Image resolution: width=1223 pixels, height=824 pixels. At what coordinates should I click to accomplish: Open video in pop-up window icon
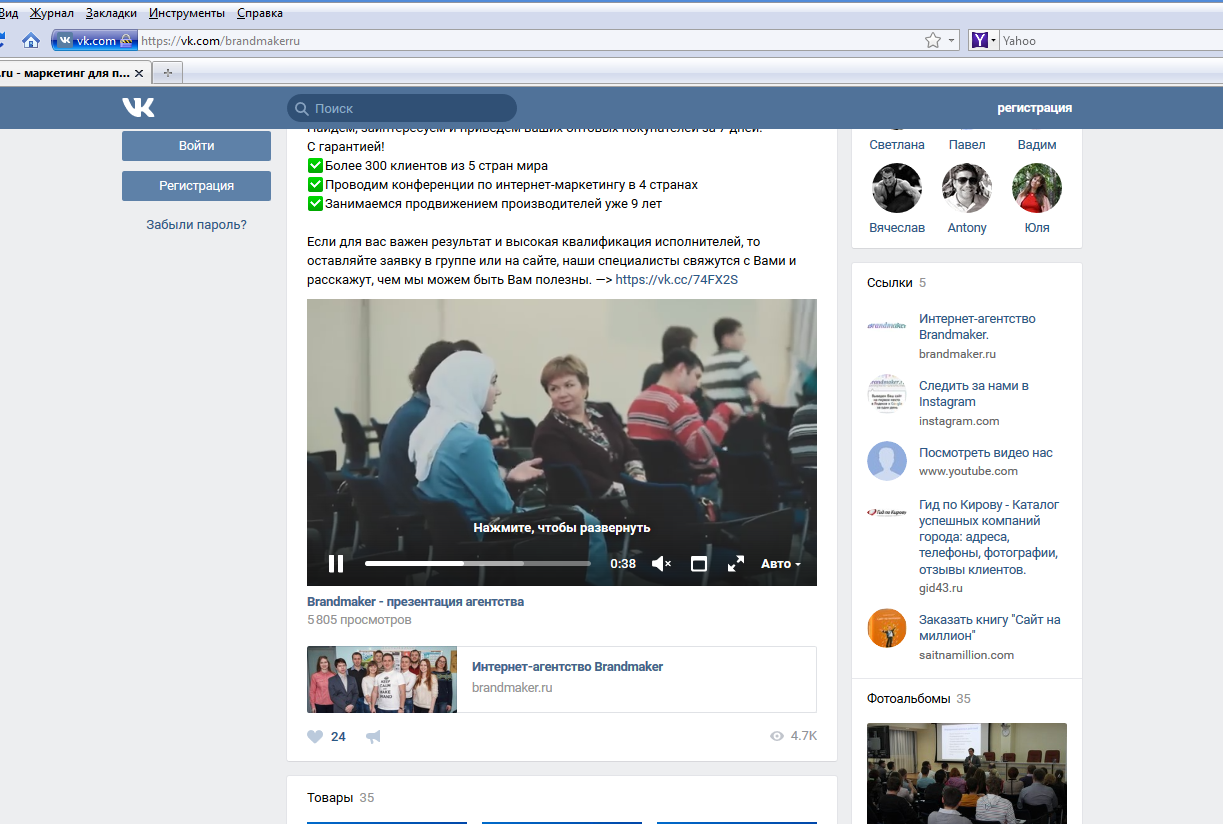click(x=699, y=564)
